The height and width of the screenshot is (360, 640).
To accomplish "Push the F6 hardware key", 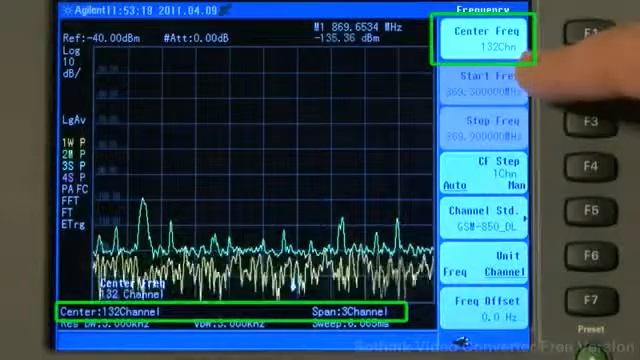I will pos(591,256).
